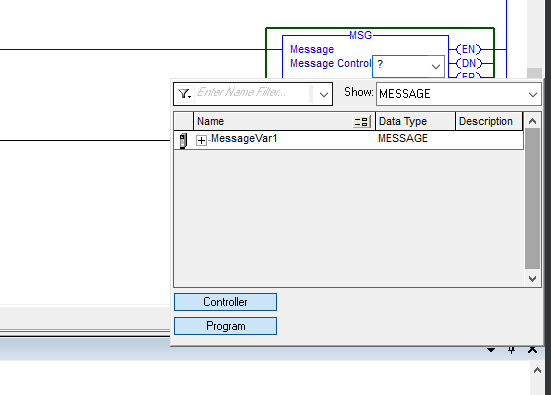Click the DN output bit of MSG

(468, 63)
